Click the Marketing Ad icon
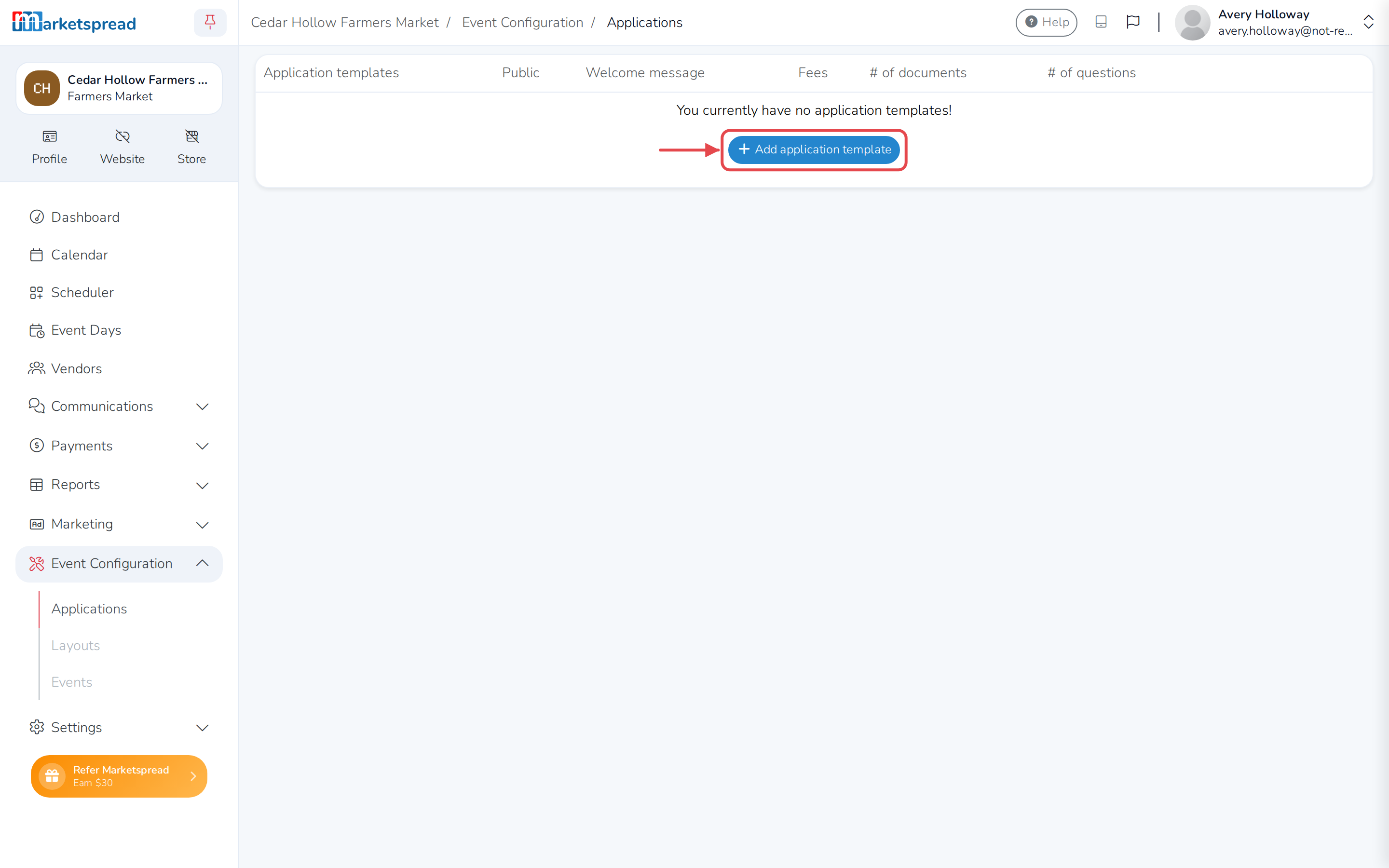This screenshot has width=1389, height=868. click(x=36, y=524)
